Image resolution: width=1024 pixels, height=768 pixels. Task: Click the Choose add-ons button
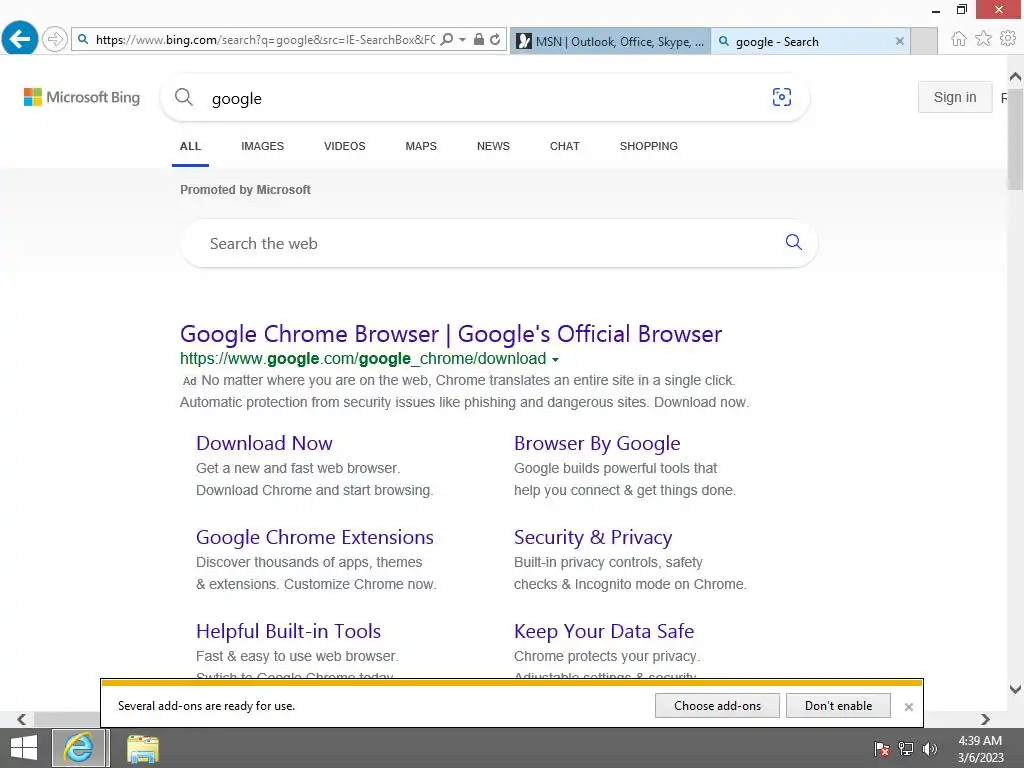pyautogui.click(x=717, y=706)
